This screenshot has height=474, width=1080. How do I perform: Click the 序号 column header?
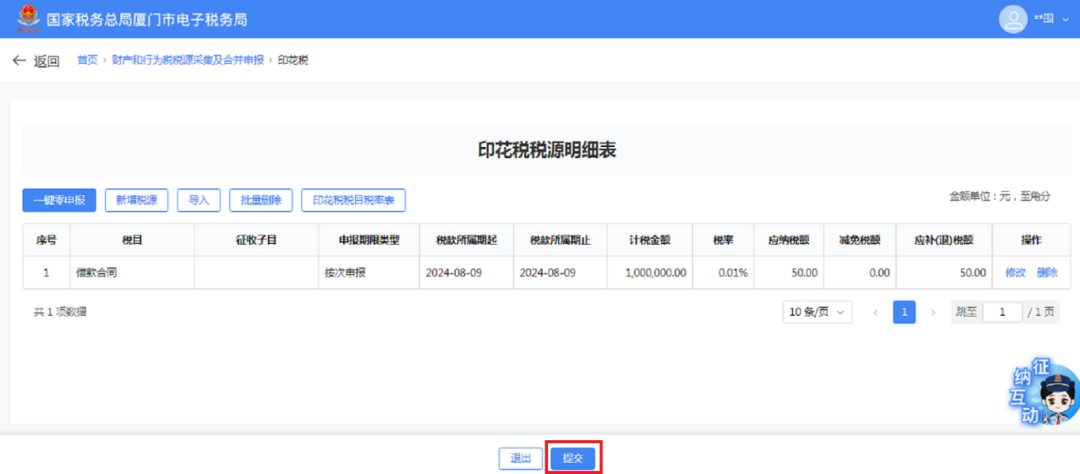coord(46,240)
